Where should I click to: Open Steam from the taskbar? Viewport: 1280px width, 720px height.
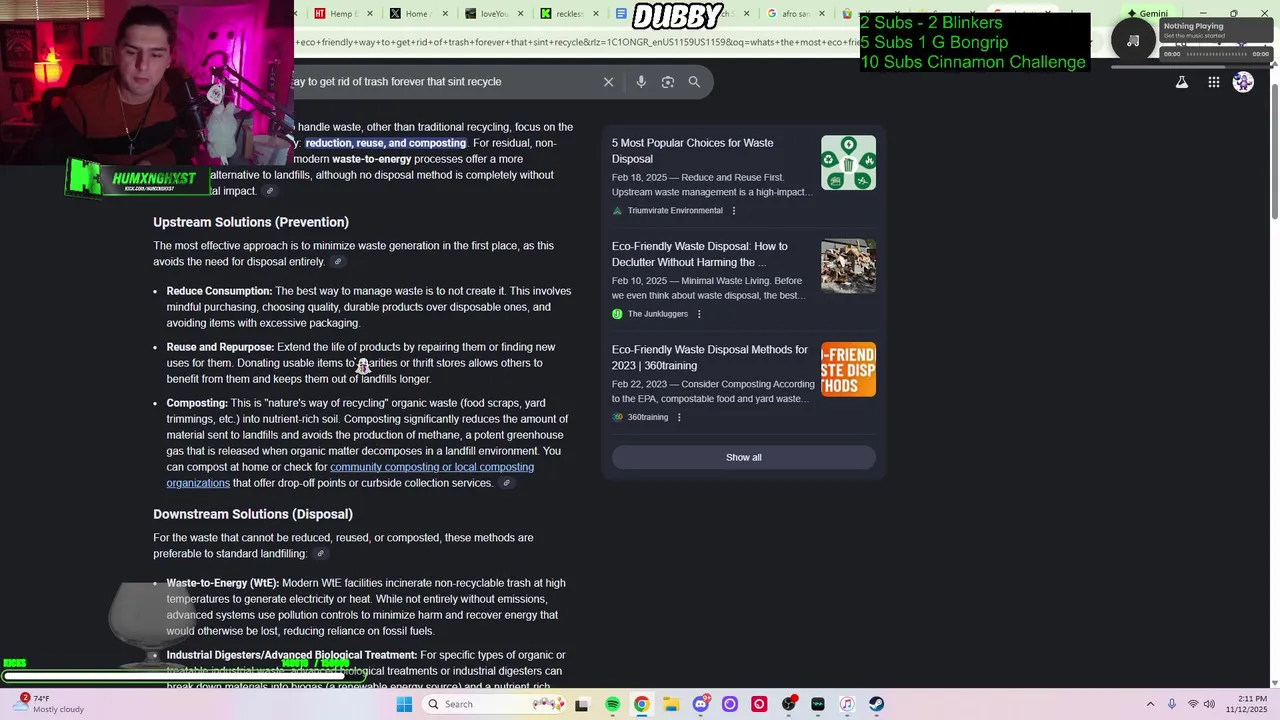click(876, 704)
